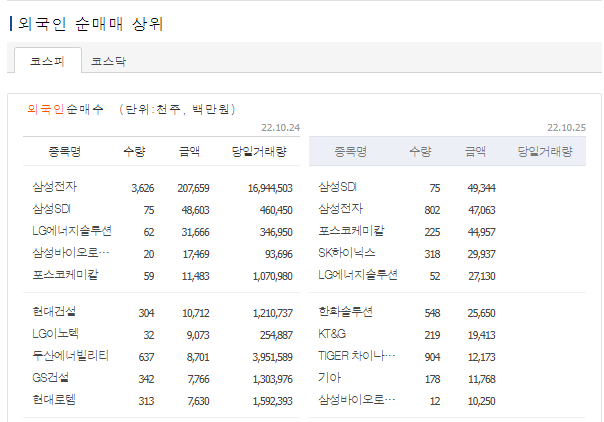Select the 44,957 amount value

(x=482, y=232)
